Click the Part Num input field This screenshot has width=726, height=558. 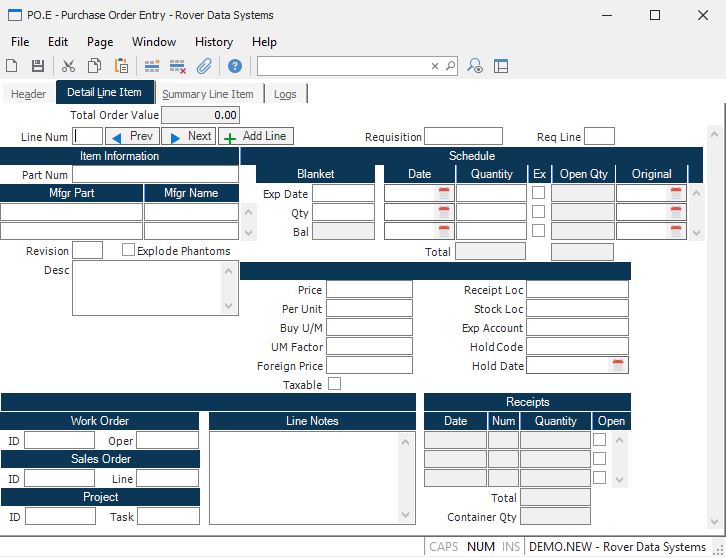pyautogui.click(x=155, y=175)
